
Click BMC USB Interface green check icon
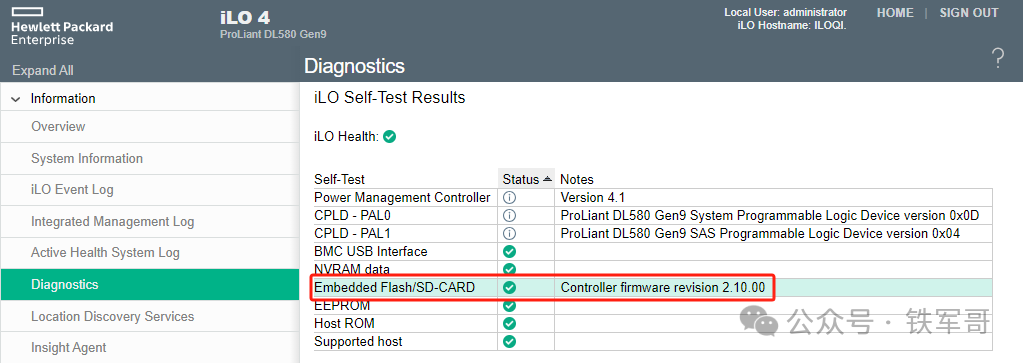click(x=510, y=251)
